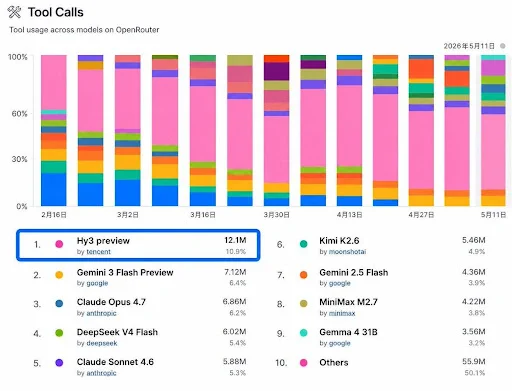The width and height of the screenshot is (512, 391).
Task: Click the Tool Calls wrench icon
Action: (14, 12)
